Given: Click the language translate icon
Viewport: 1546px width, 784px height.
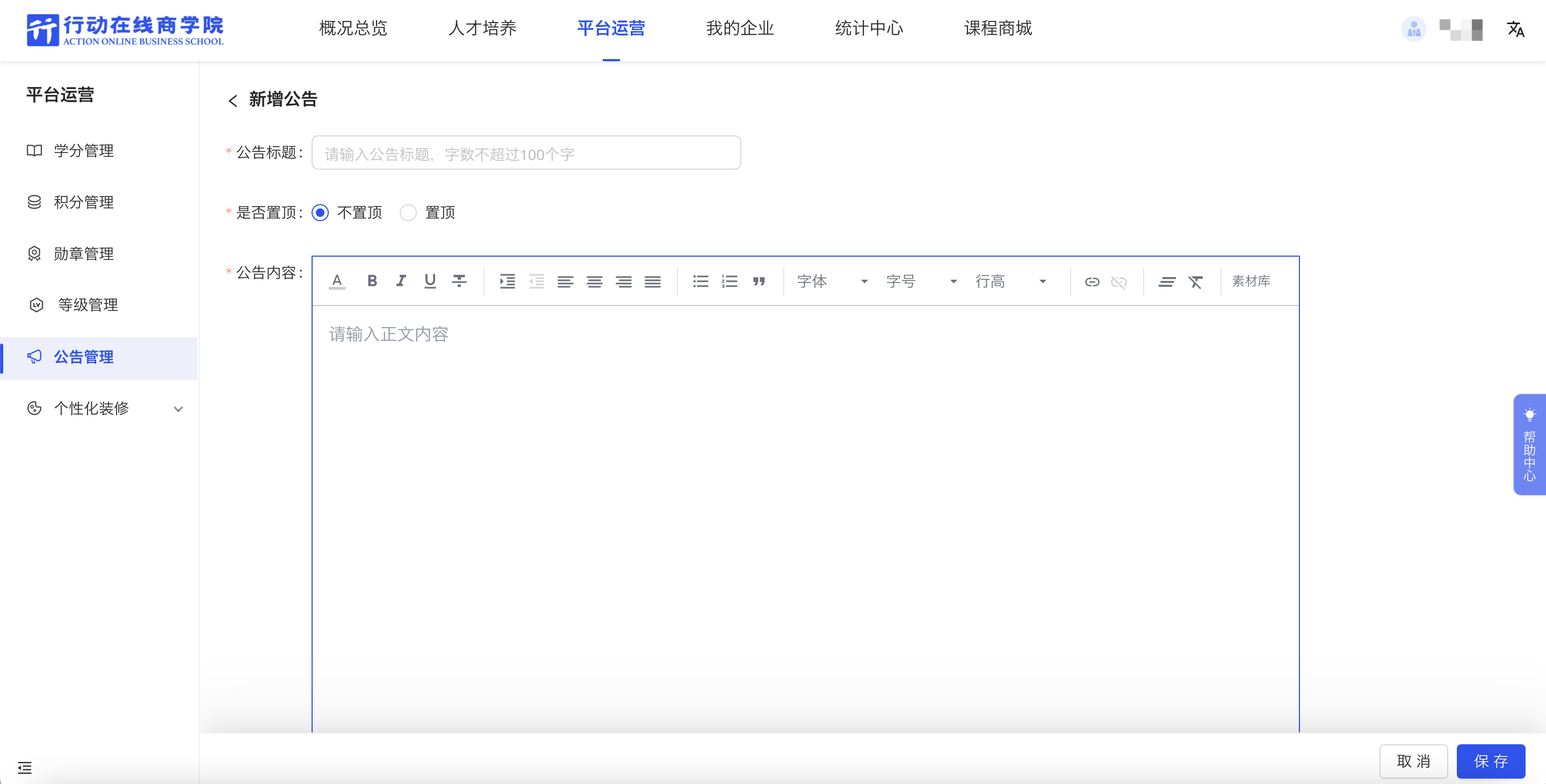Looking at the screenshot, I should pos(1515,29).
